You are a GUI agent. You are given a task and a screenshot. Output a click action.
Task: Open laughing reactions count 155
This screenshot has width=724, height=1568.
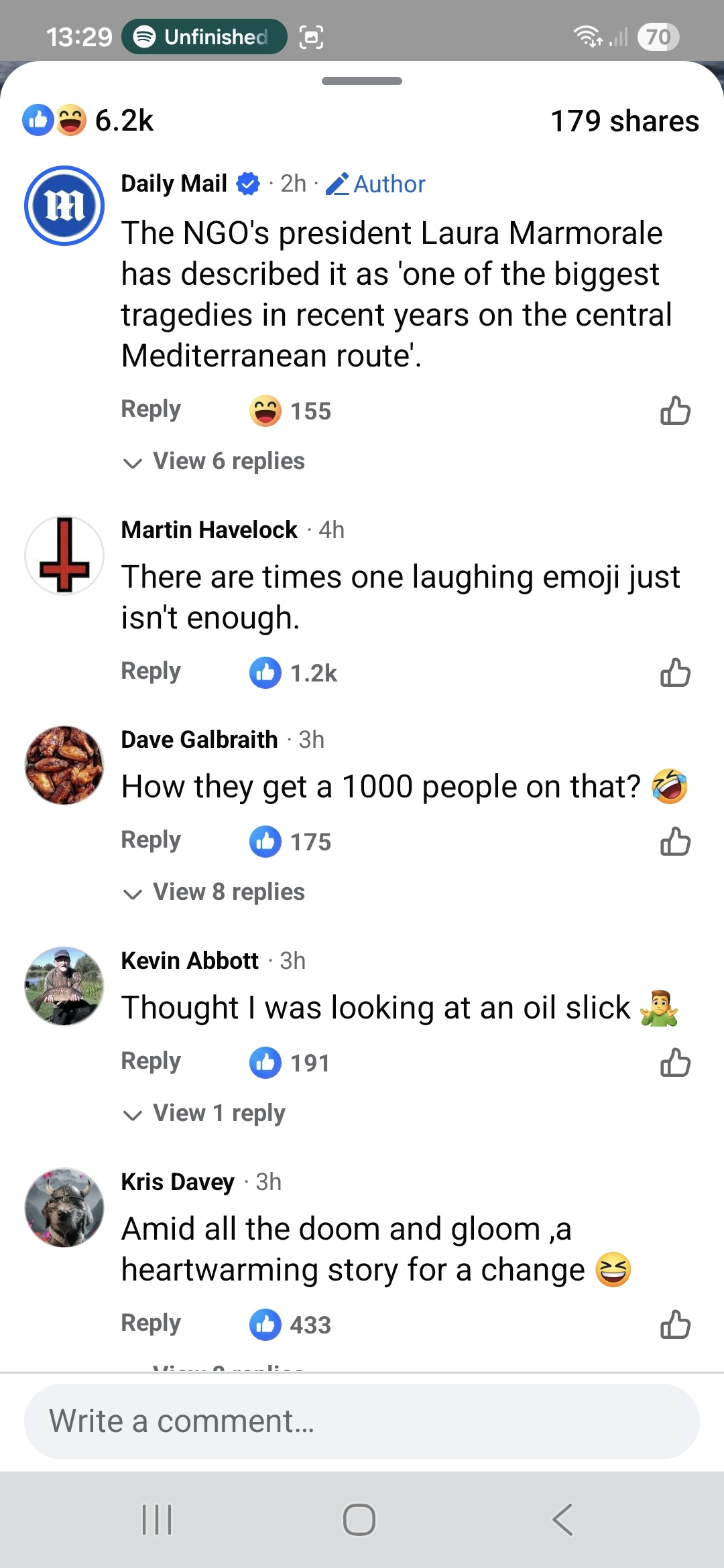point(291,411)
